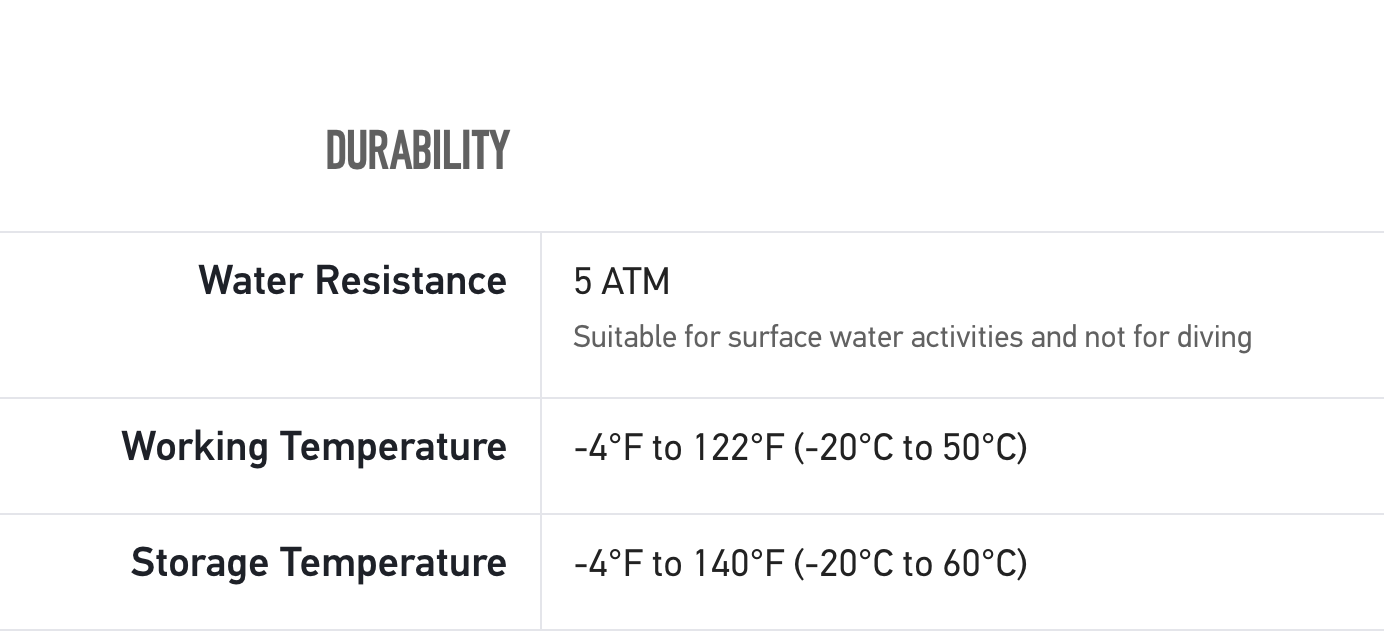
Task: Click the 5 ATM value
Action: coord(621,282)
